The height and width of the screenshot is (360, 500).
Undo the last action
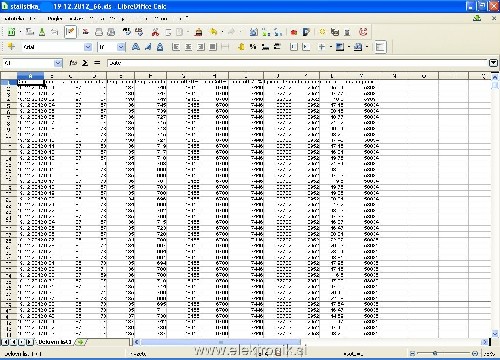213,32
